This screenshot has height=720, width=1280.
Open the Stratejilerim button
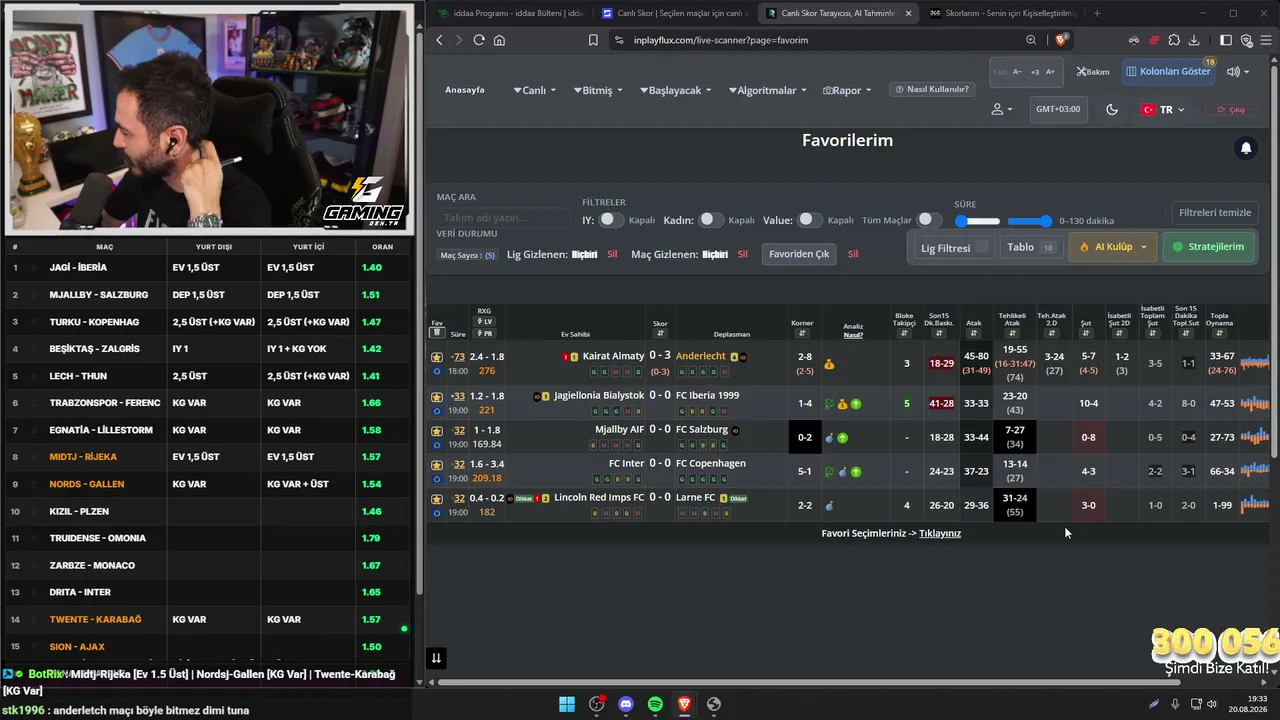click(1209, 247)
